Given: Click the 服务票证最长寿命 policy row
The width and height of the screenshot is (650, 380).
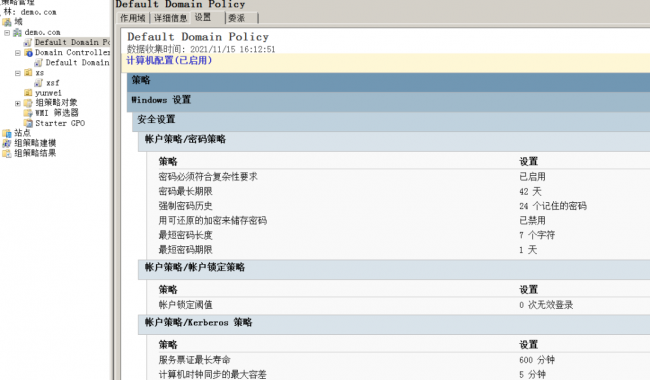Looking at the screenshot, I should pos(398,360).
